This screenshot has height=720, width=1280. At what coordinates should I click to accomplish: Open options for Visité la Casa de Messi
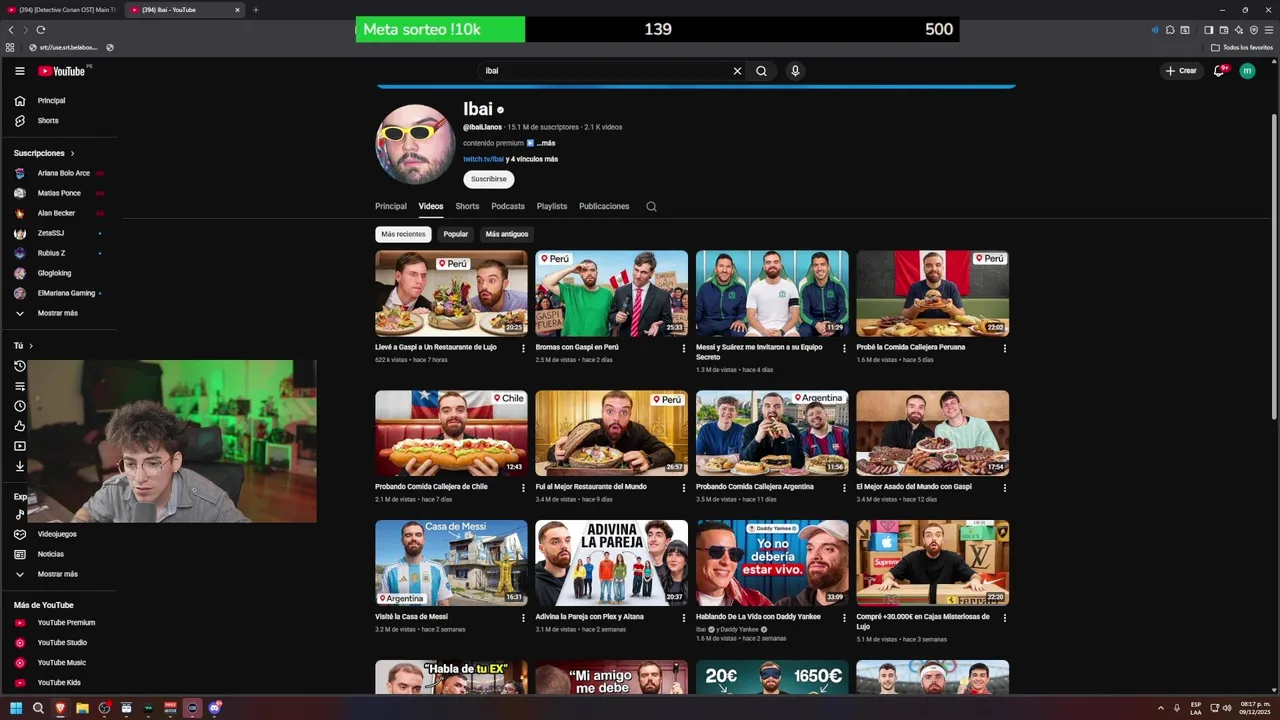523,618
